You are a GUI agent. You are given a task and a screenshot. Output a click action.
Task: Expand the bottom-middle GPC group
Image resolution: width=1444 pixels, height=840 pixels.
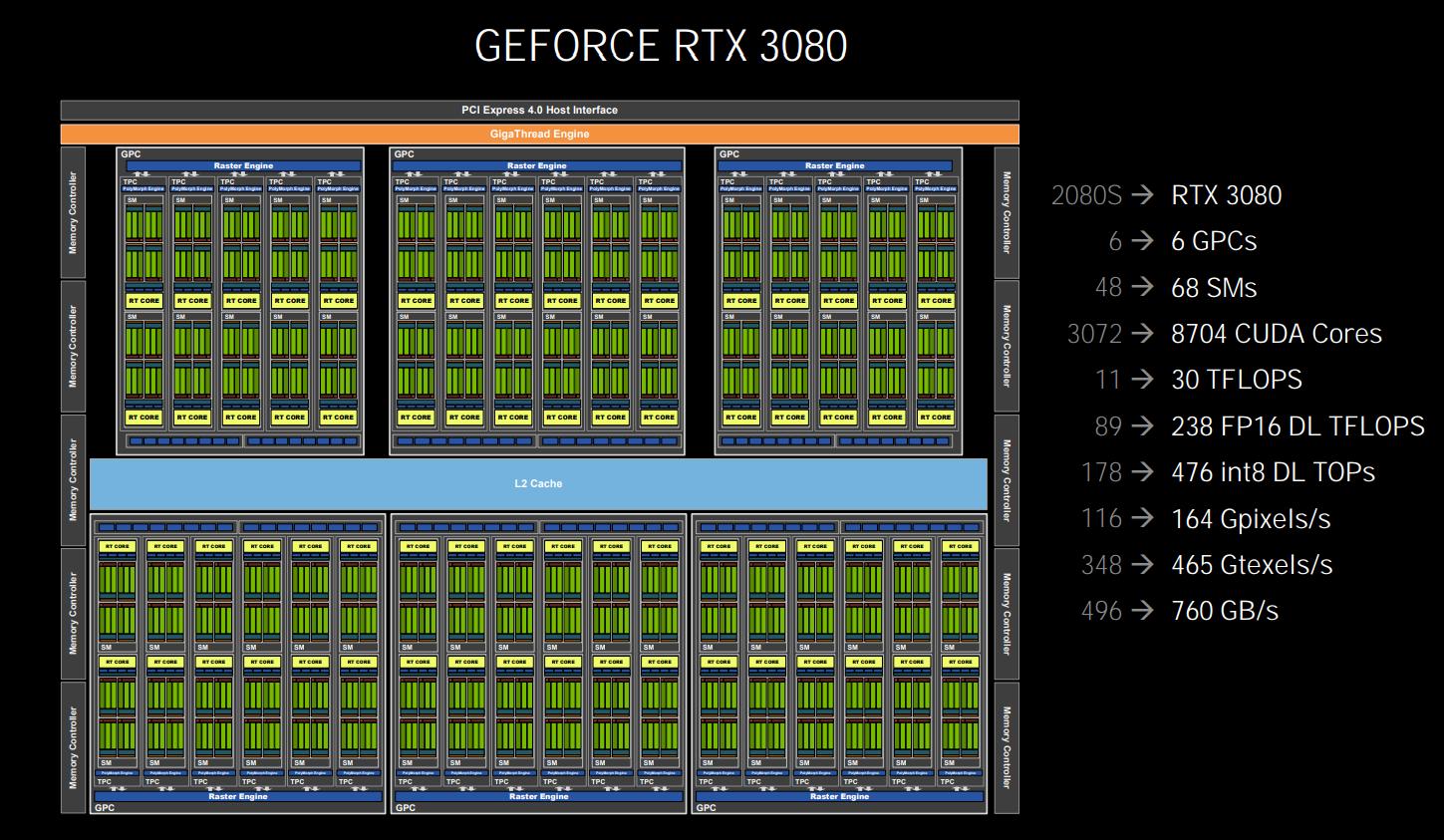click(404, 808)
